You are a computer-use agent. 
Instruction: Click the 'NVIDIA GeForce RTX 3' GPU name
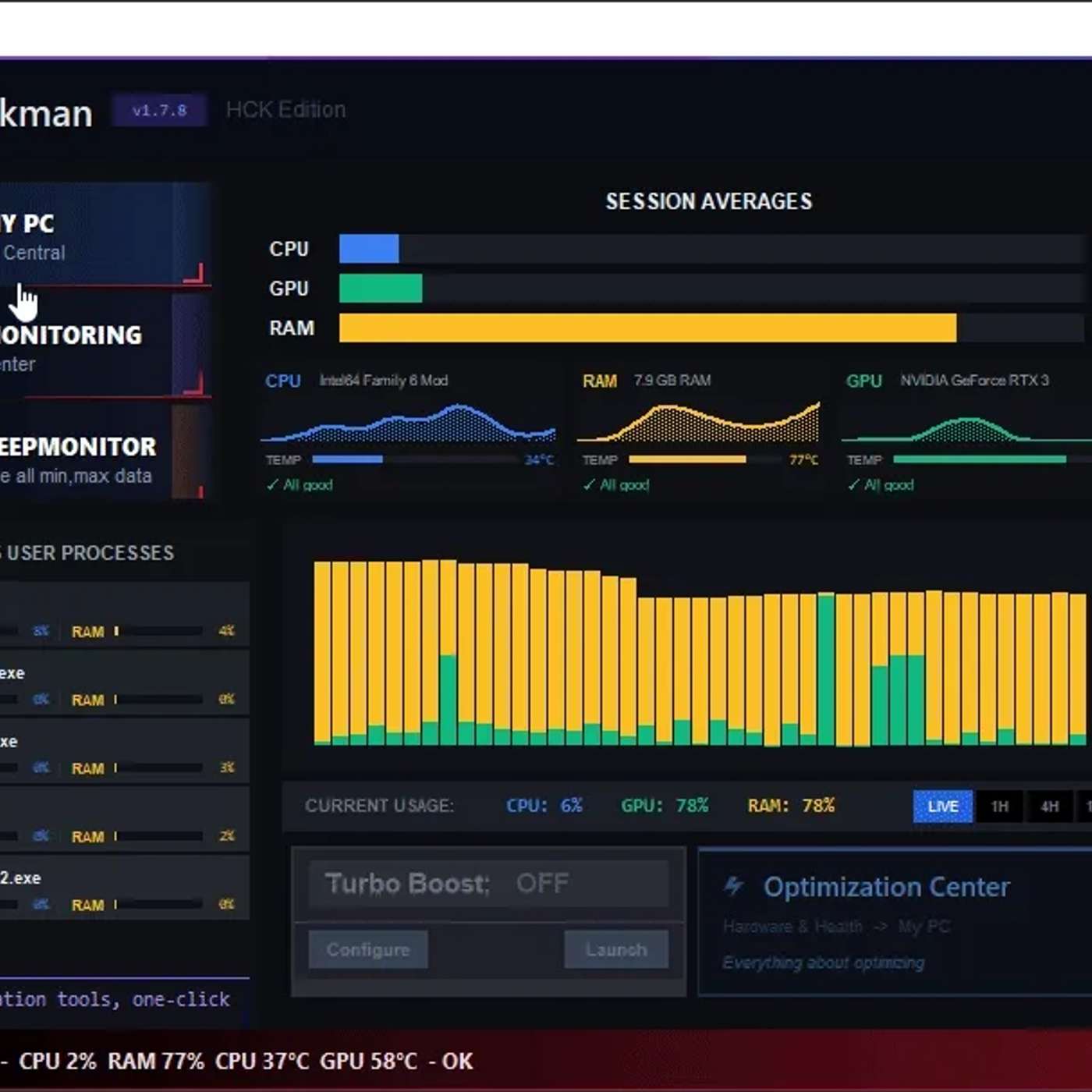tap(975, 381)
